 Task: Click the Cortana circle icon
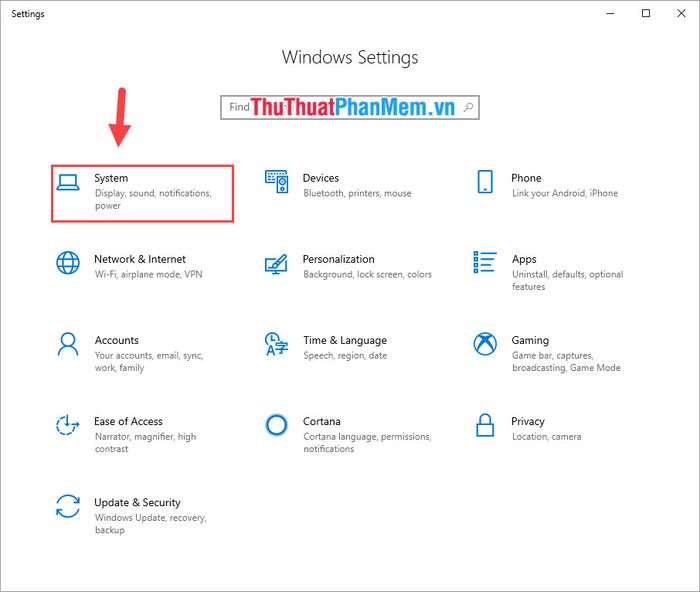click(x=276, y=425)
